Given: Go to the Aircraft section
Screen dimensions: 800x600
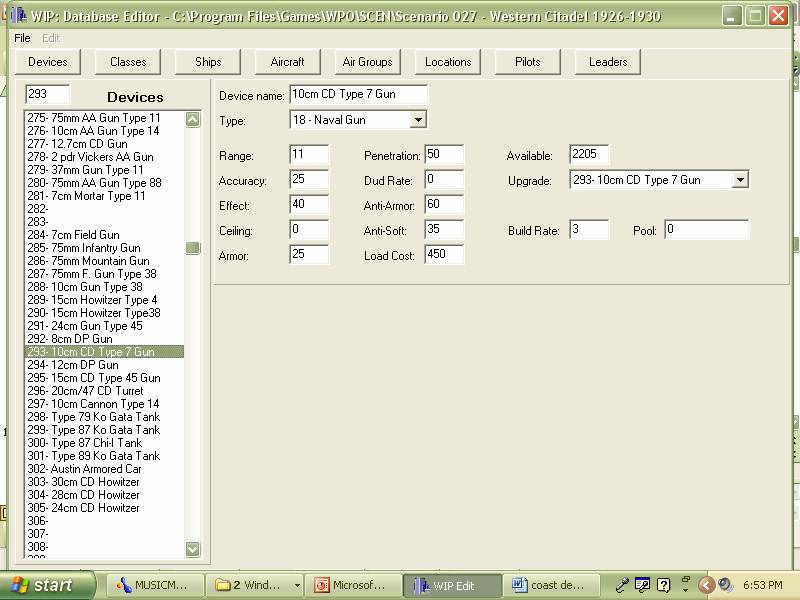Looking at the screenshot, I should point(288,62).
